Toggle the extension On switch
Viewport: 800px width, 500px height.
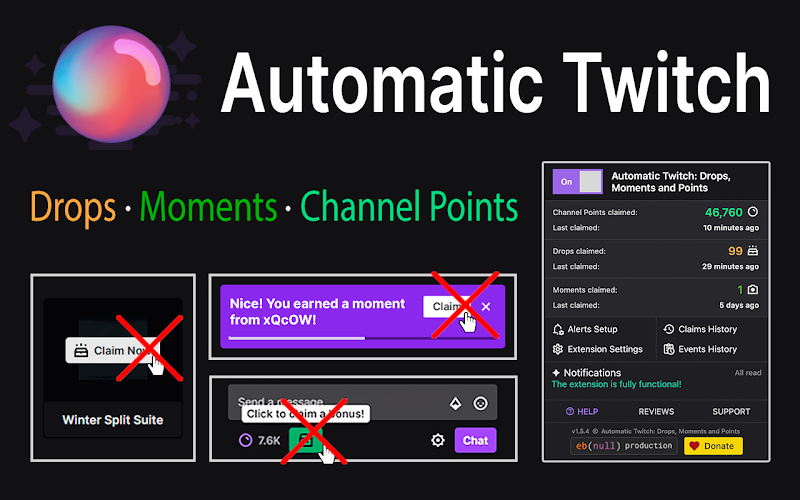click(x=578, y=182)
